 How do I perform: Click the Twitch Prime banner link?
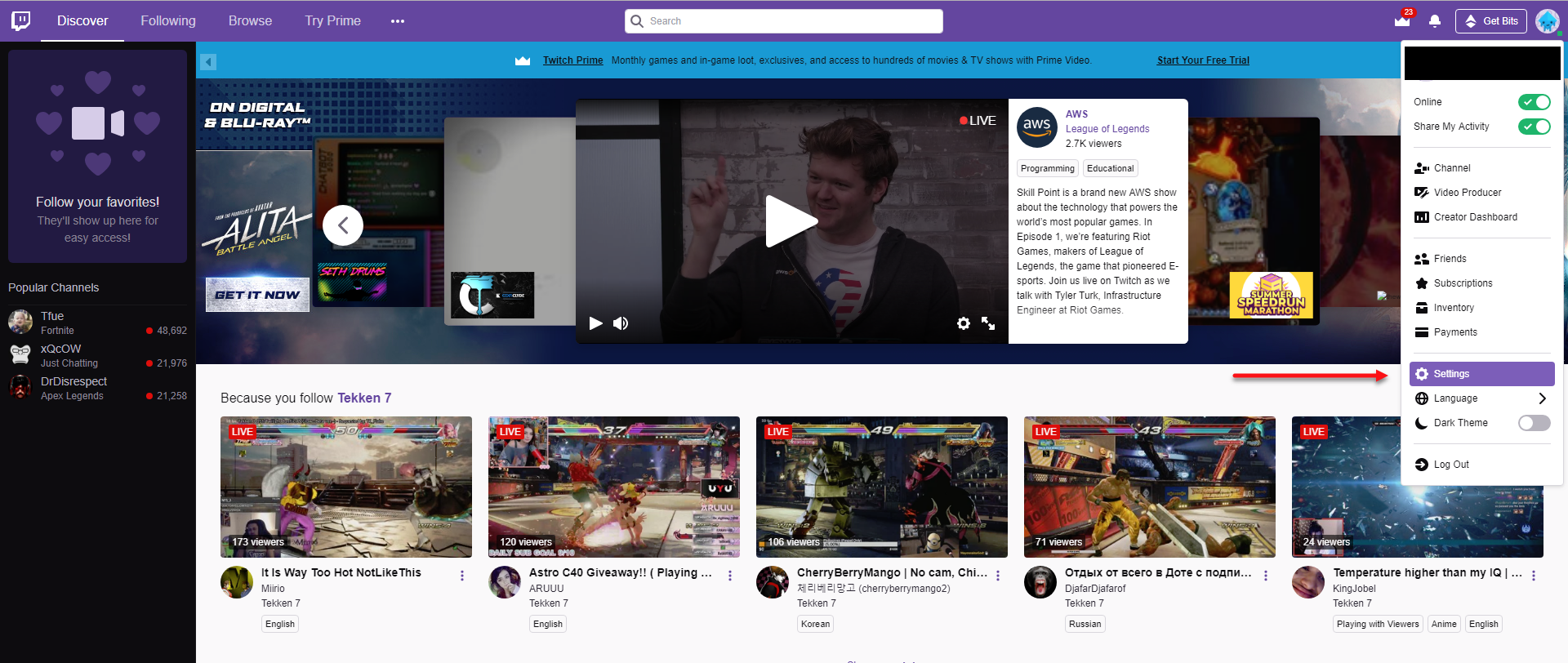click(572, 60)
